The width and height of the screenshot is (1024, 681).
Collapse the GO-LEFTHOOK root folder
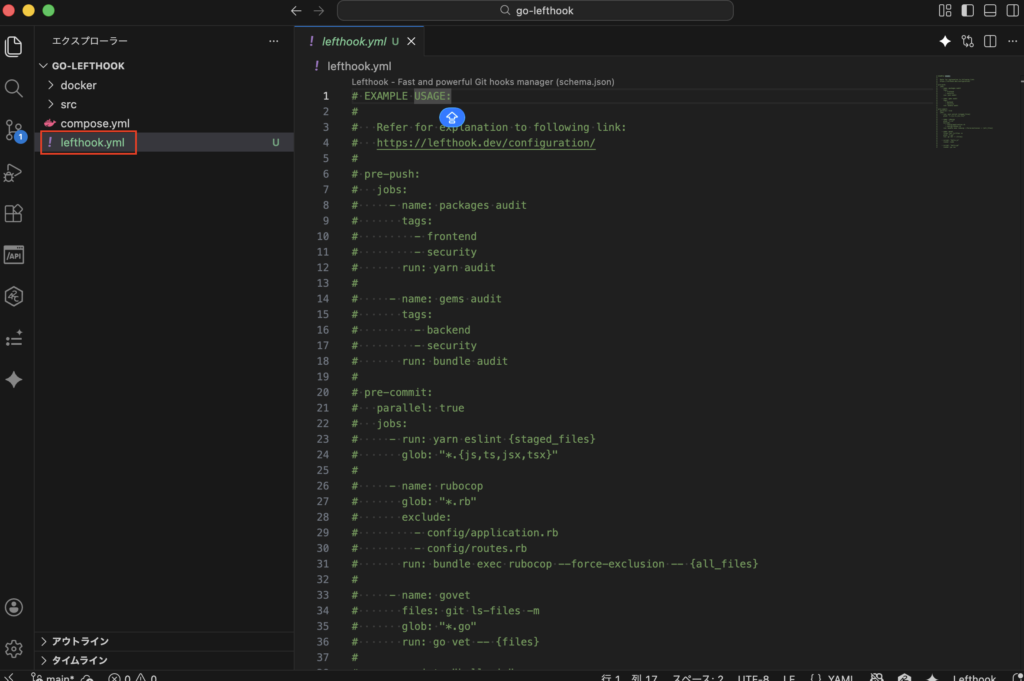click(88, 66)
